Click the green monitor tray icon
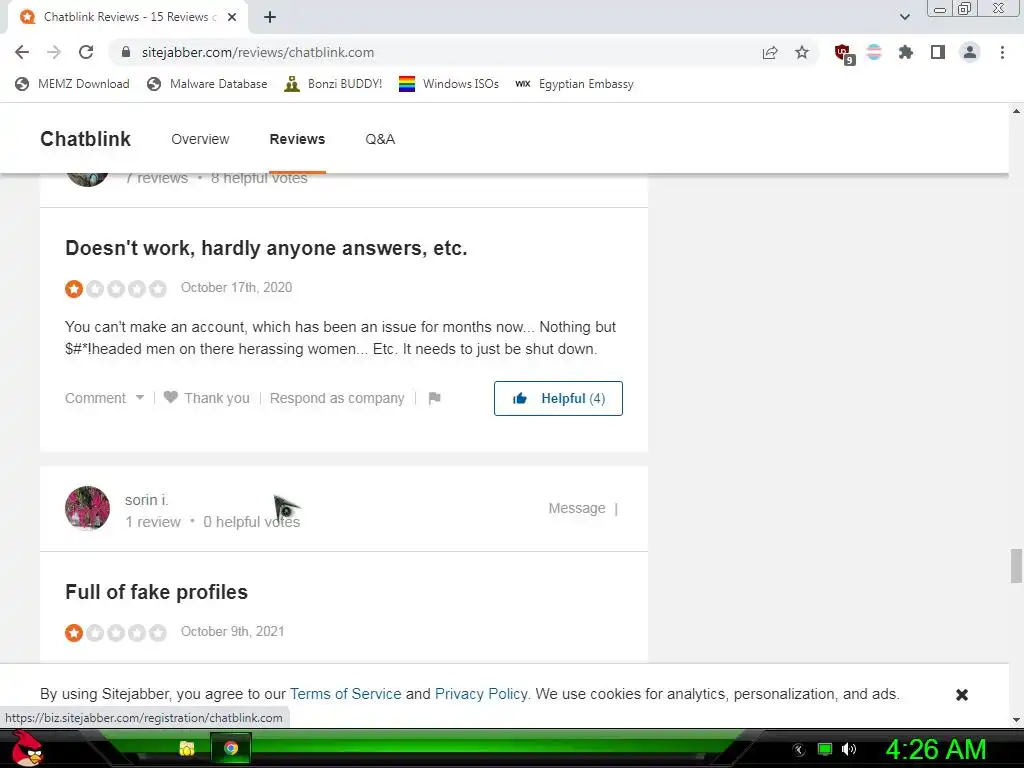The width and height of the screenshot is (1024, 768). point(825,749)
